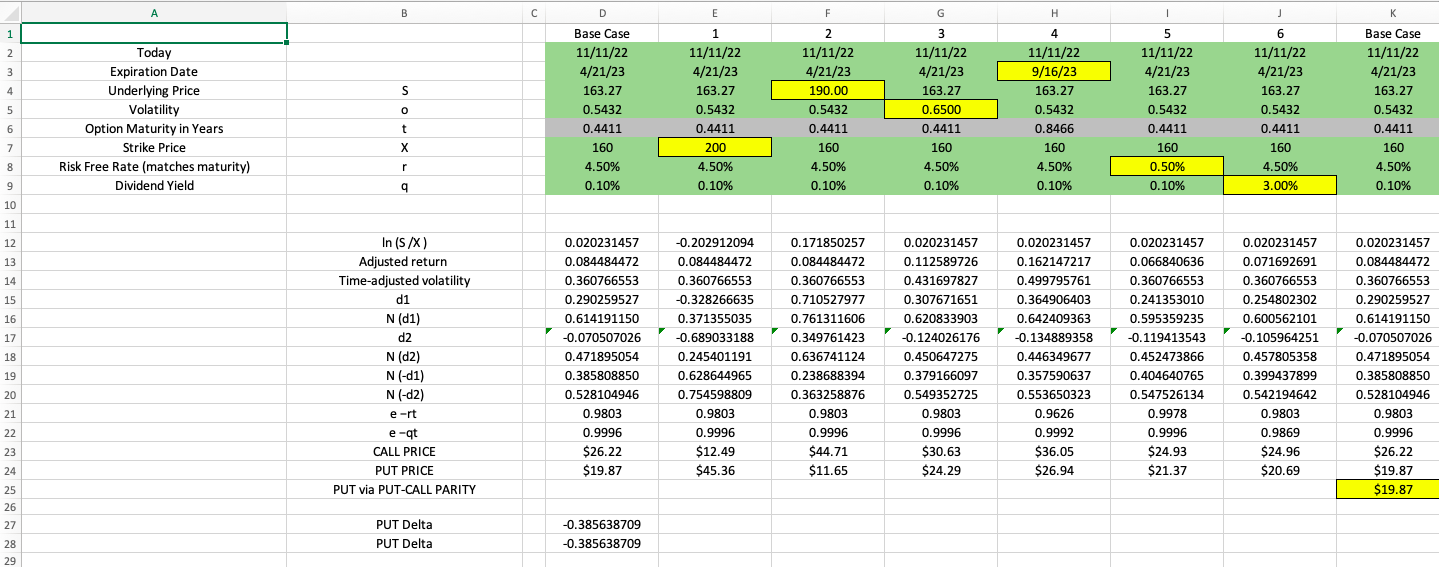Click the -0.202912094 ln(S/X) value
Image resolution: width=1439 pixels, height=567 pixels.
point(715,242)
